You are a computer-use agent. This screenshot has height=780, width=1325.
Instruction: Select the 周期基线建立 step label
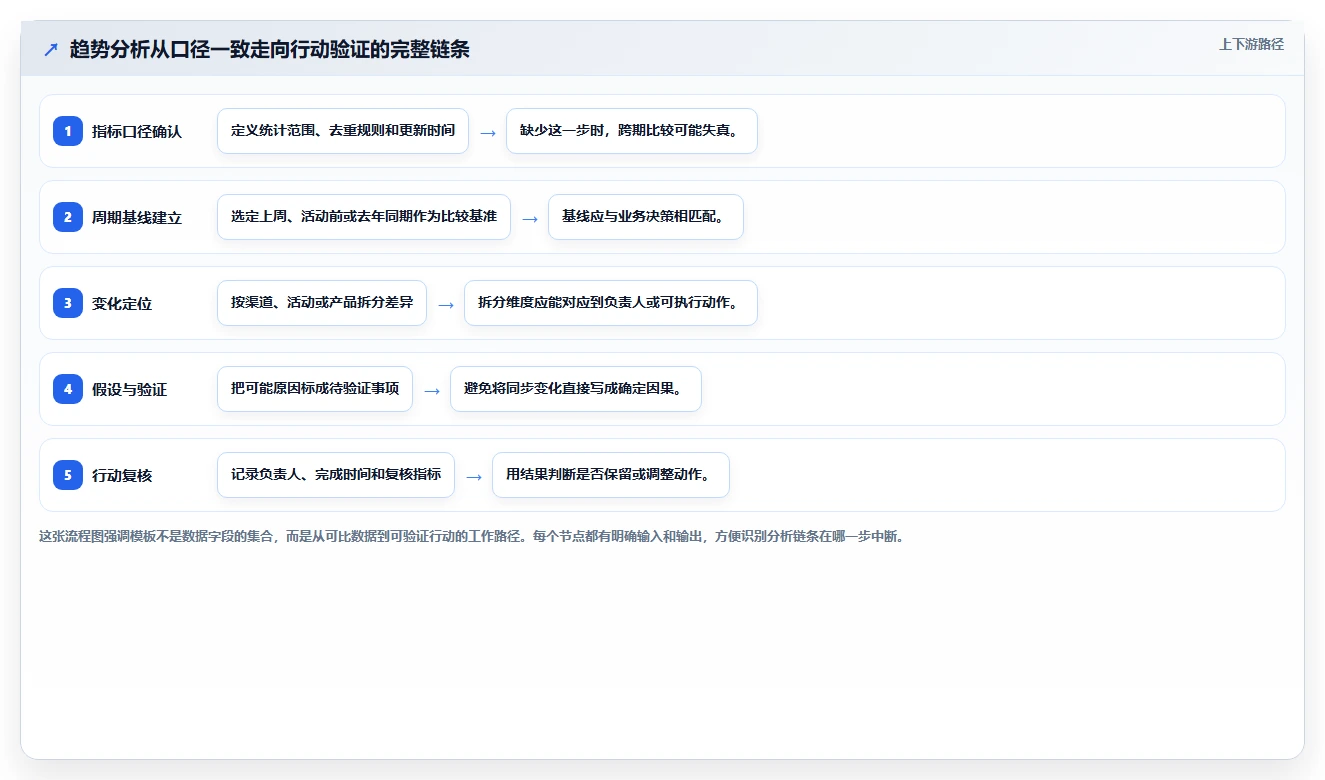137,217
